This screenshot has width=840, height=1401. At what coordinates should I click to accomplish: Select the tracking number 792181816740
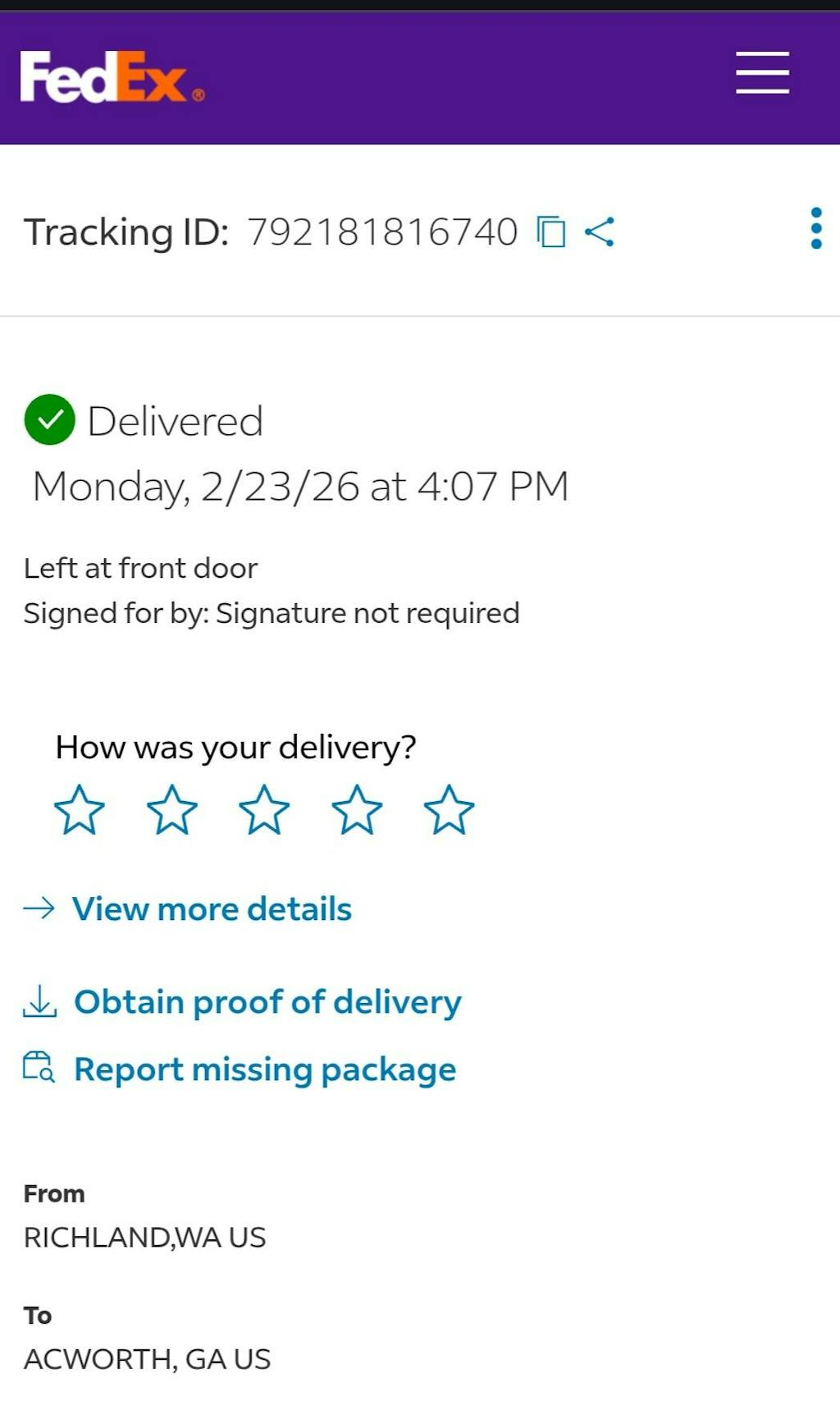(382, 231)
